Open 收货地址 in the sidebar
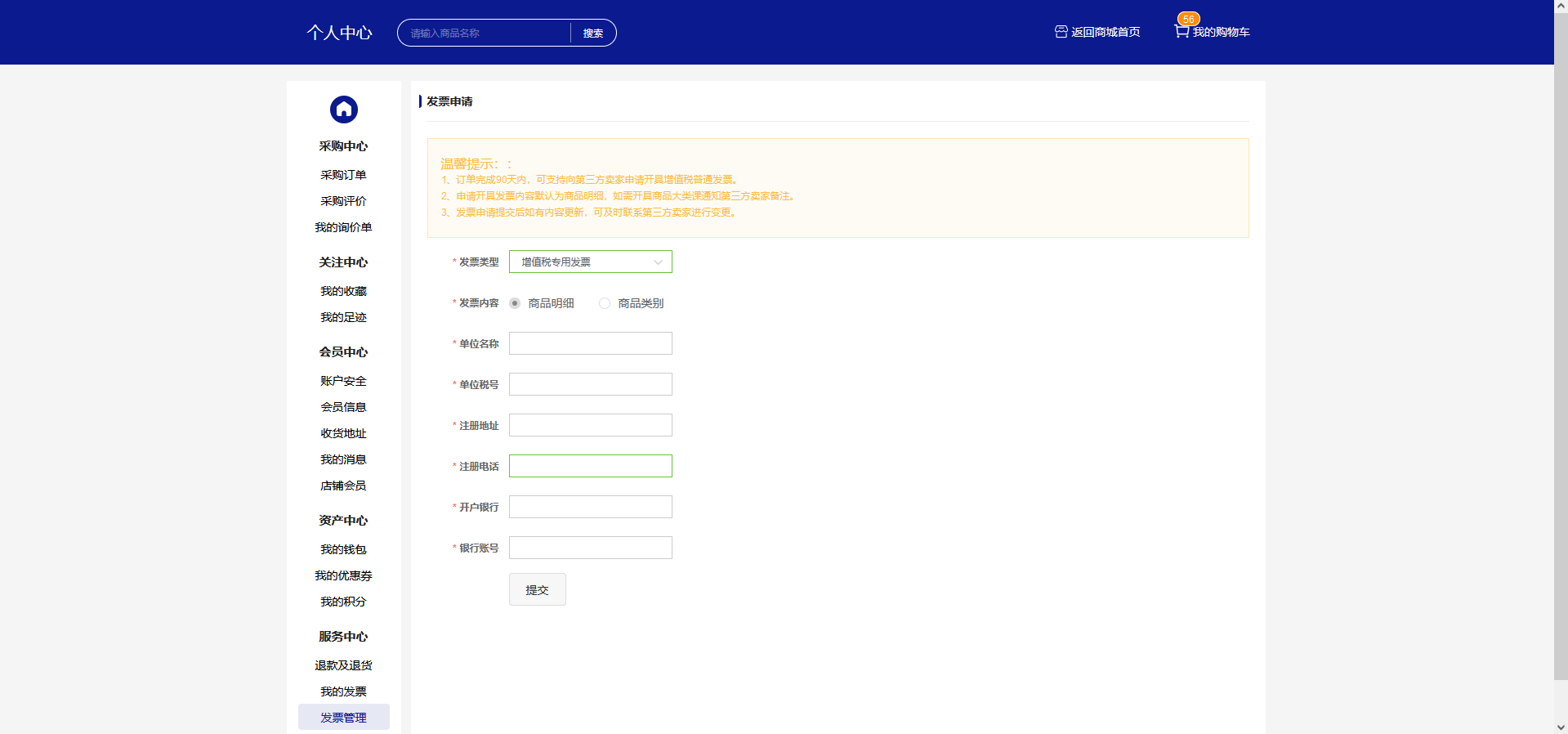1568x734 pixels. [x=343, y=433]
